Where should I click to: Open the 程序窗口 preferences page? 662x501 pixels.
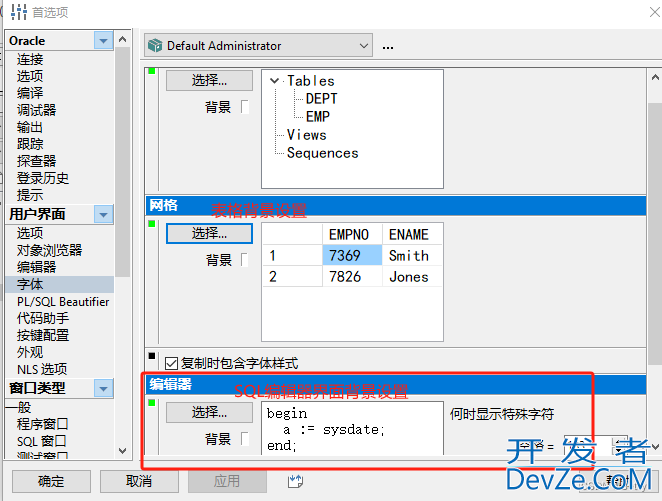(43, 424)
